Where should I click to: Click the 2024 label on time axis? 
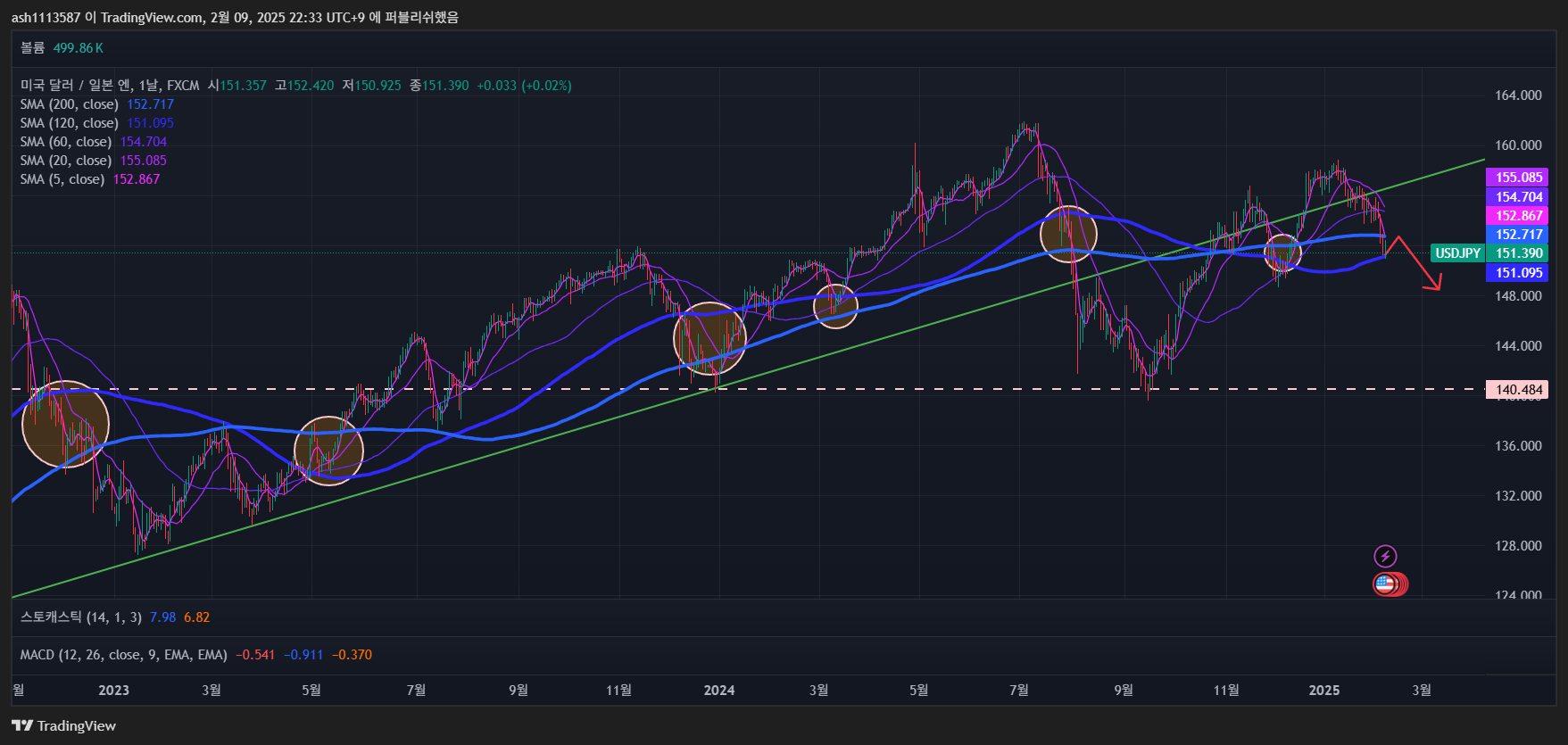point(719,690)
